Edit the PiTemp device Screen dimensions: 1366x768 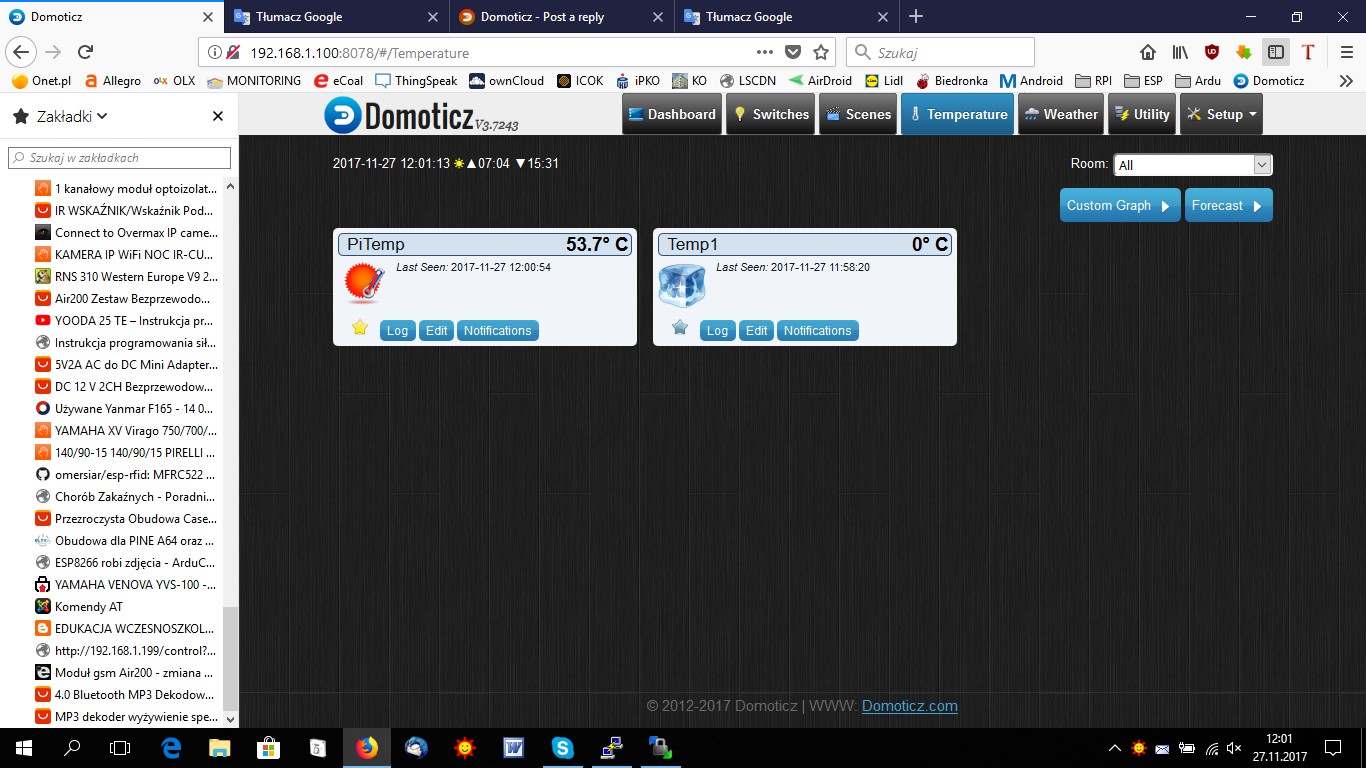(436, 330)
